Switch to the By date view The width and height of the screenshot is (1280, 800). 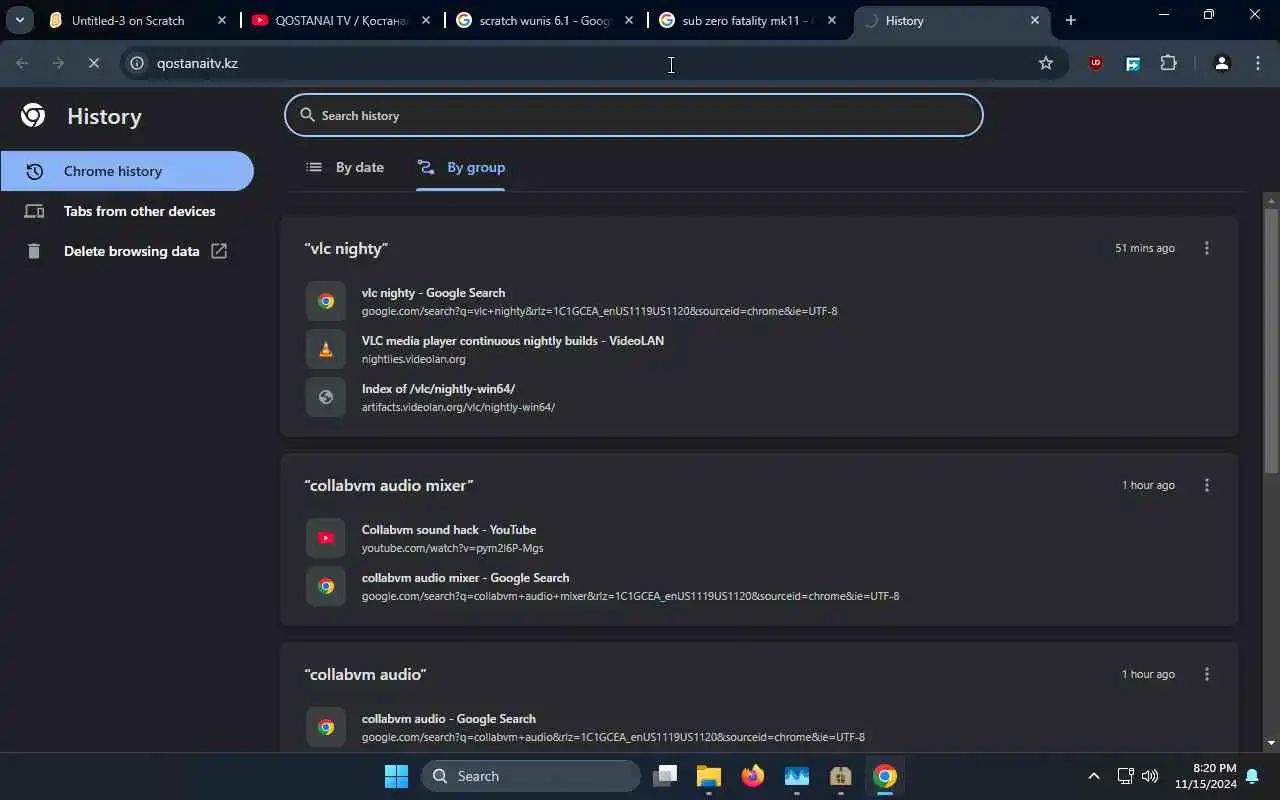(345, 167)
